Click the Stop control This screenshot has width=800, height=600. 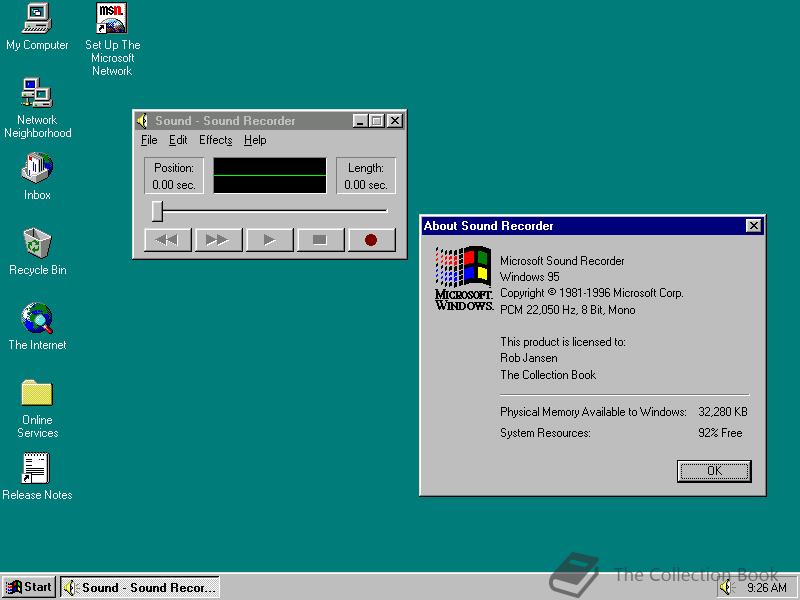tap(321, 239)
